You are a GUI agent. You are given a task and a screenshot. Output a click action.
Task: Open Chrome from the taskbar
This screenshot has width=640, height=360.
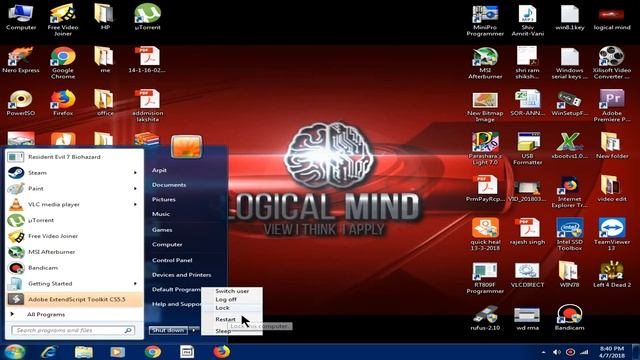coord(153,351)
